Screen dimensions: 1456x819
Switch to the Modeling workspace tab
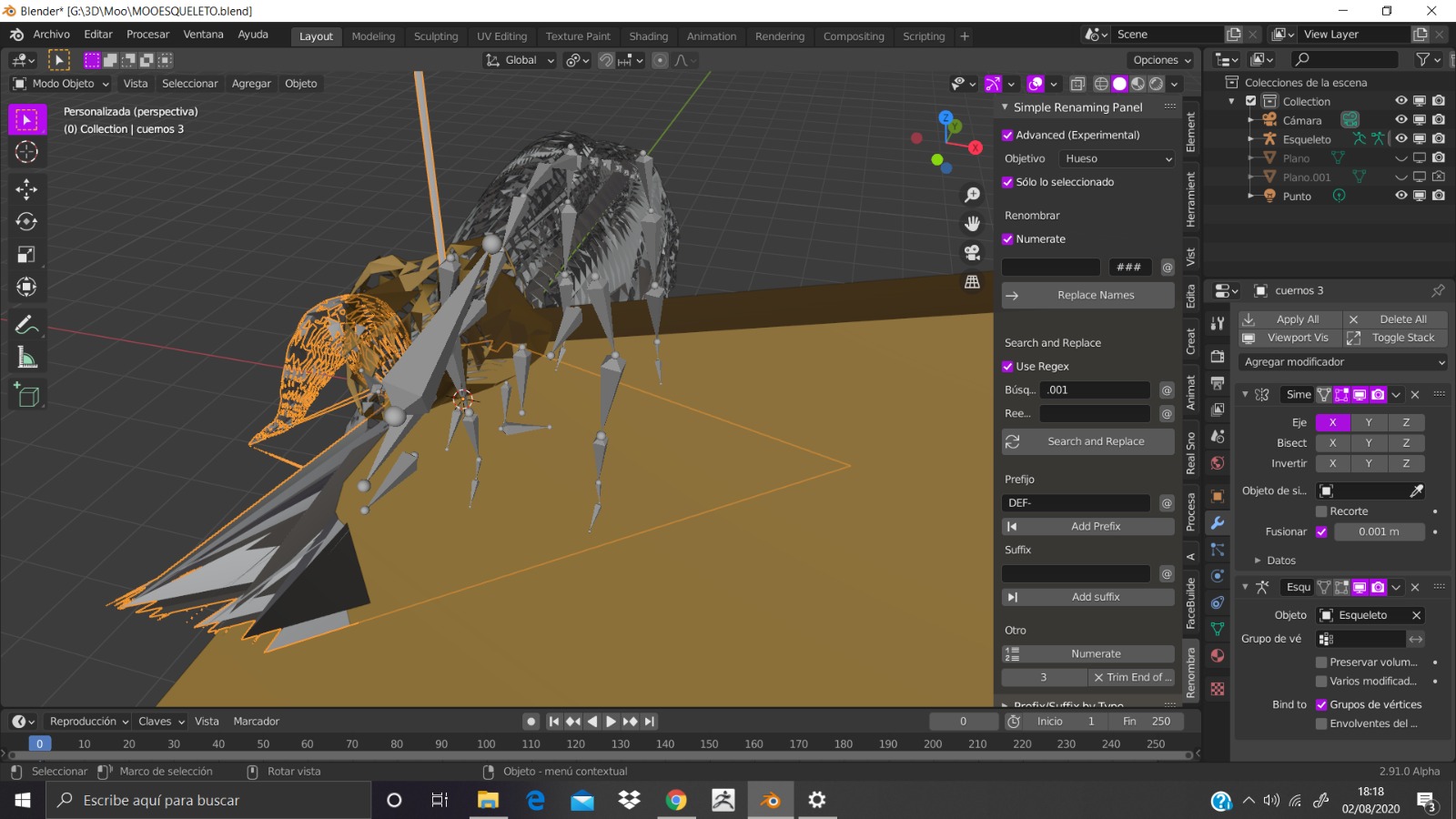(x=373, y=36)
